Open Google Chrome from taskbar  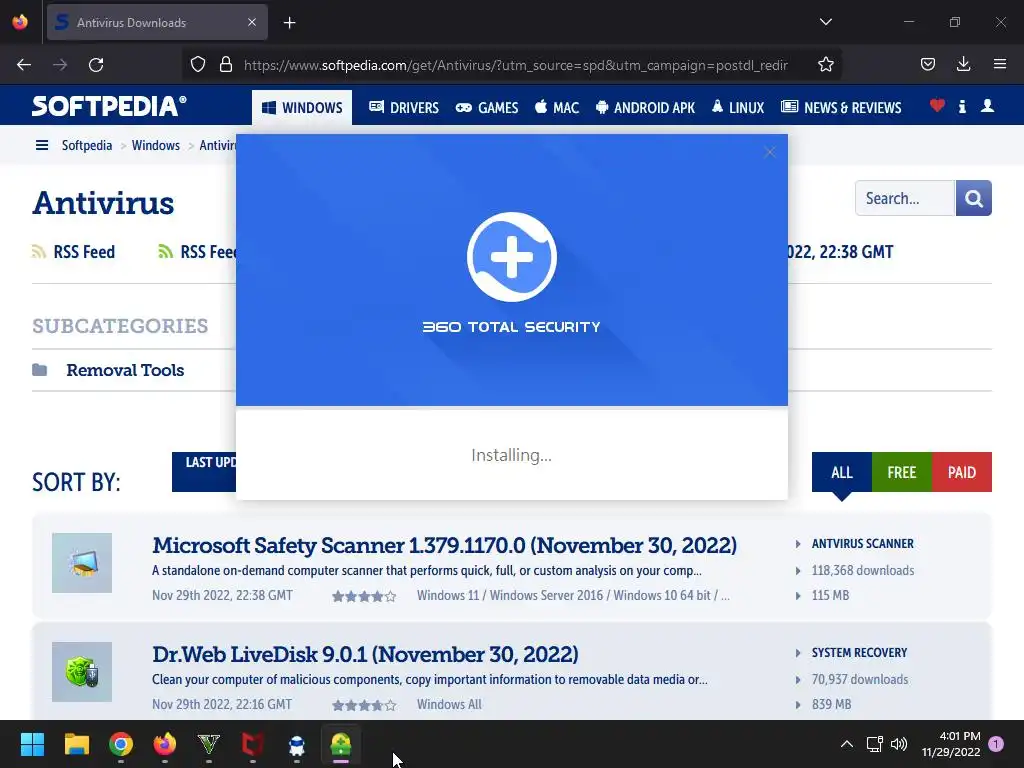pos(121,744)
